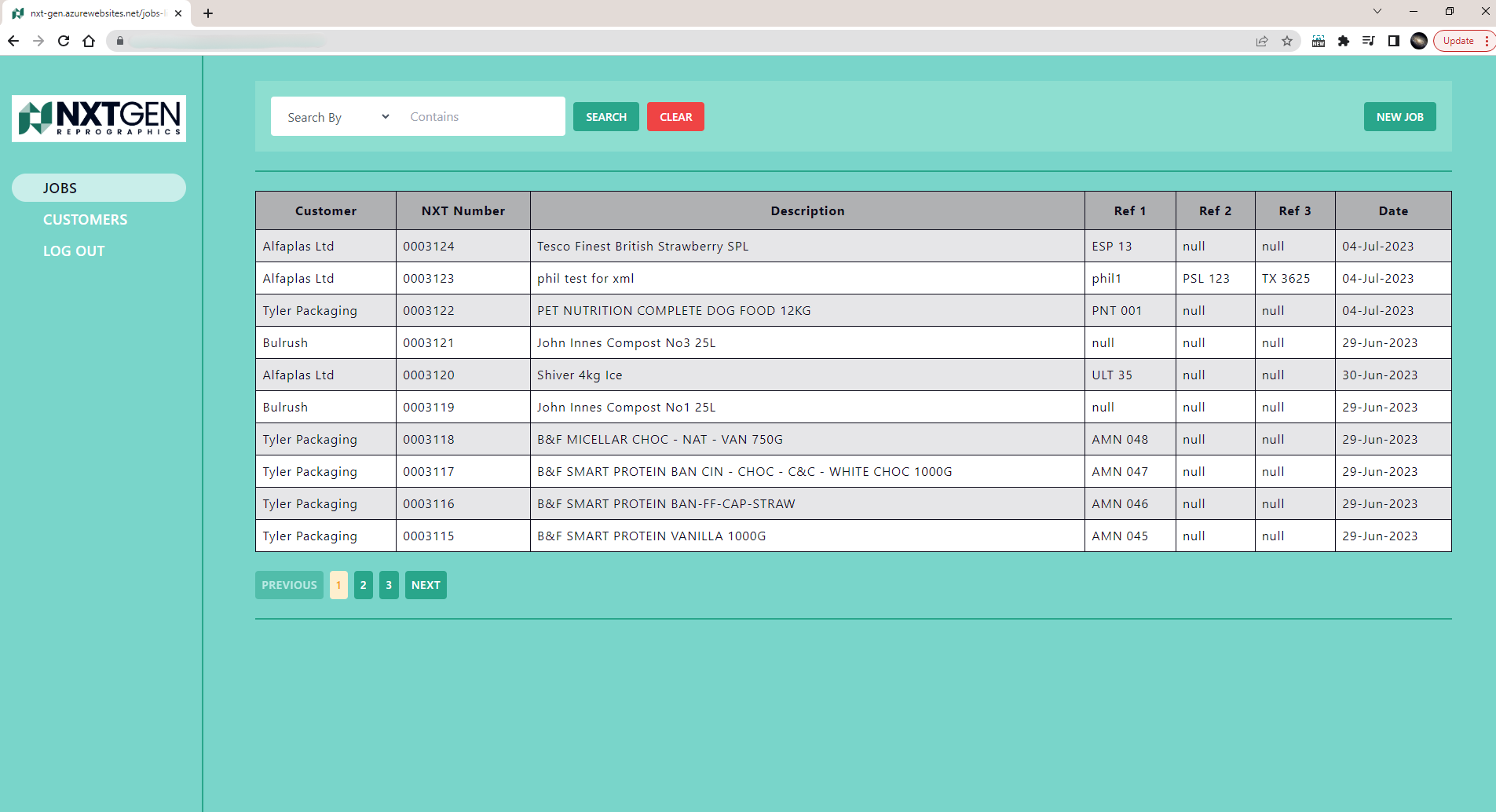Click the Description column header
This screenshot has height=812, width=1496.
807,210
